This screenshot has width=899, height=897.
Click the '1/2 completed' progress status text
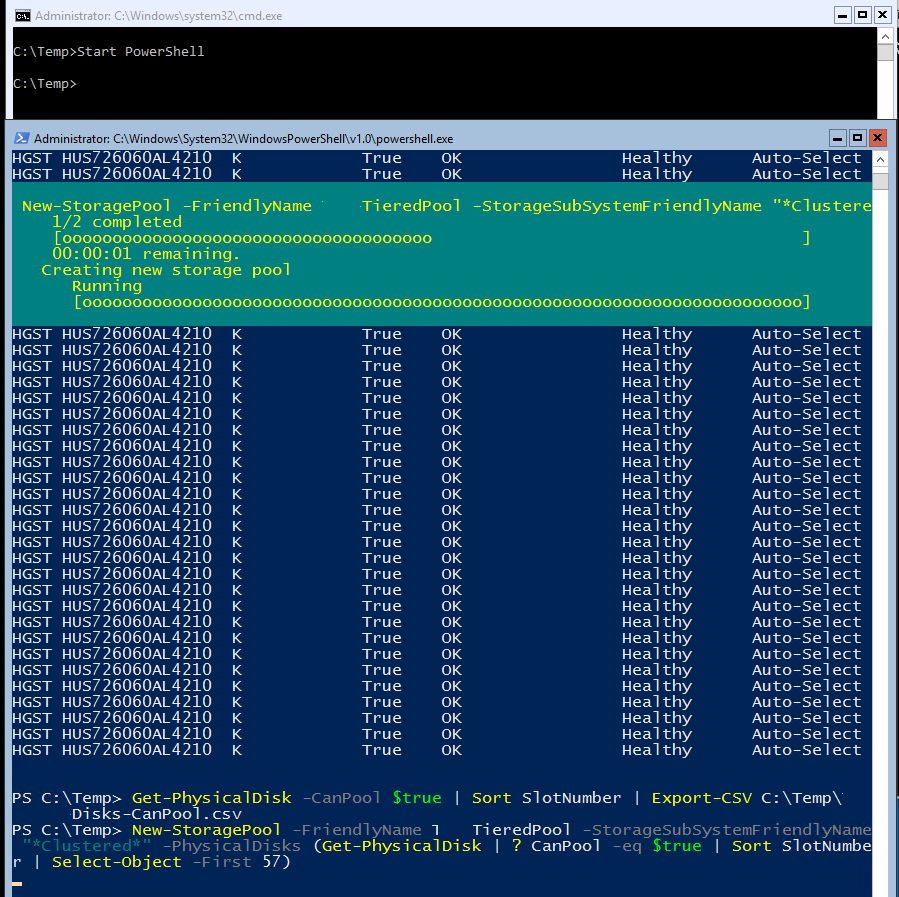pos(117,222)
